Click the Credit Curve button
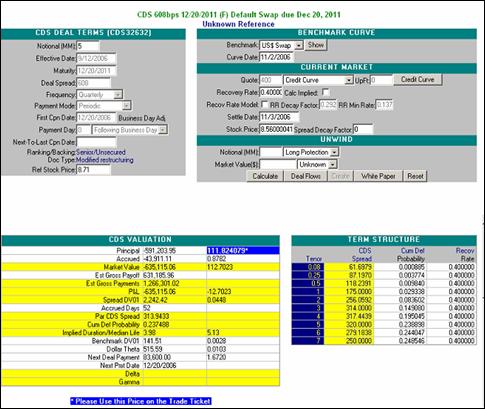Image resolution: width=485 pixels, height=409 pixels. (418, 80)
